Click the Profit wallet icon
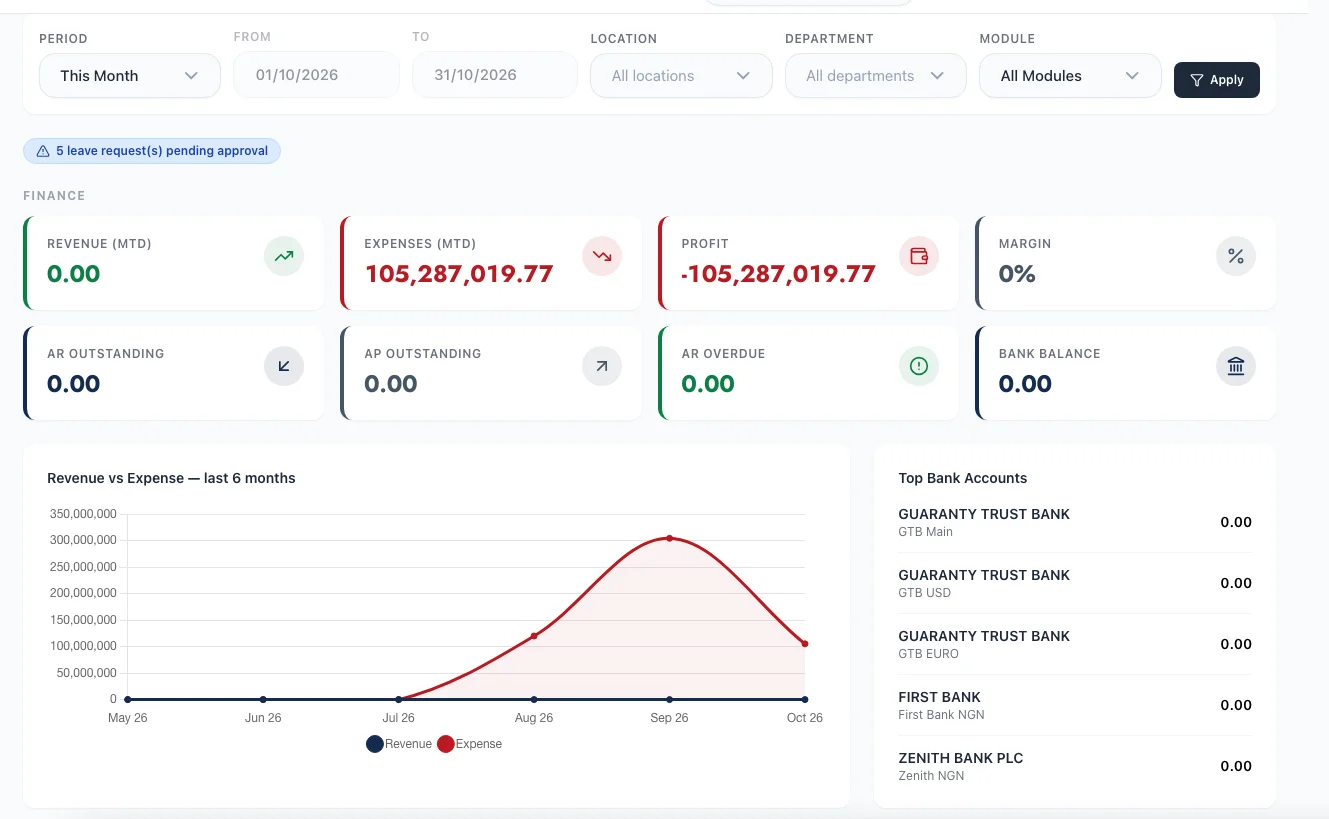1329x819 pixels. click(x=919, y=256)
